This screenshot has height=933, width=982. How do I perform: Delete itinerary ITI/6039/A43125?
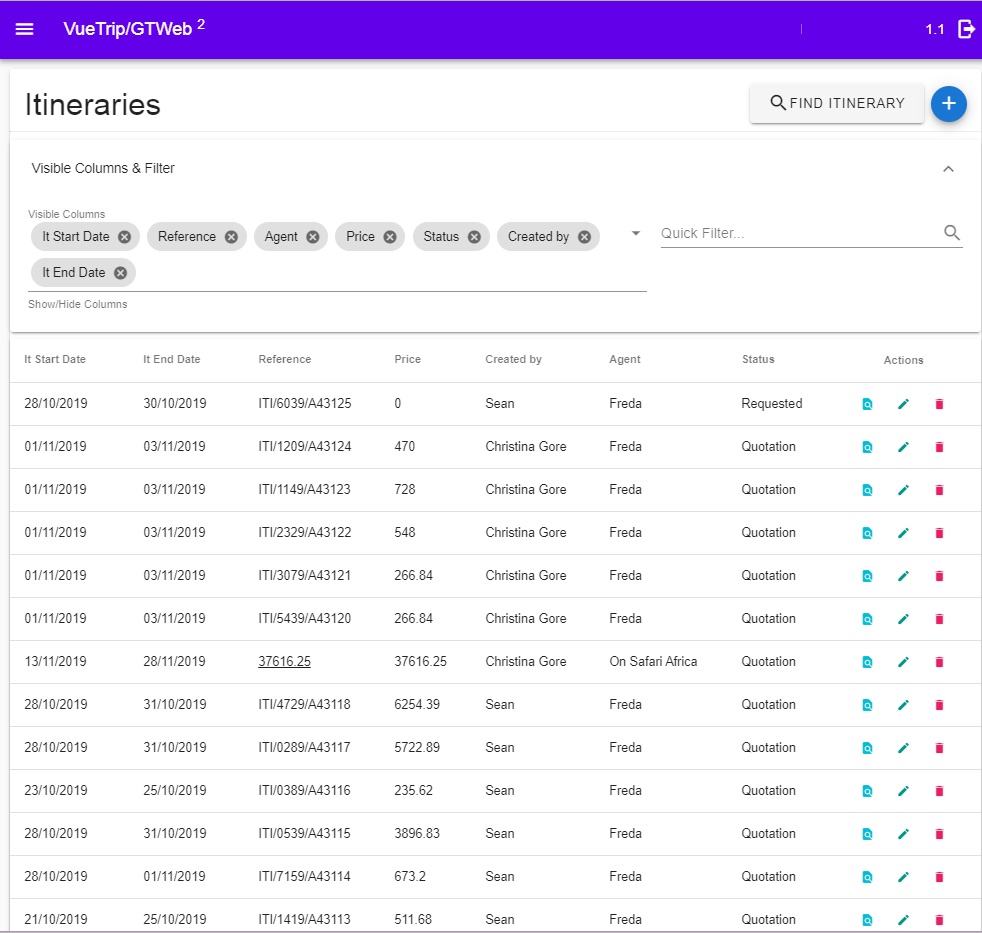939,404
